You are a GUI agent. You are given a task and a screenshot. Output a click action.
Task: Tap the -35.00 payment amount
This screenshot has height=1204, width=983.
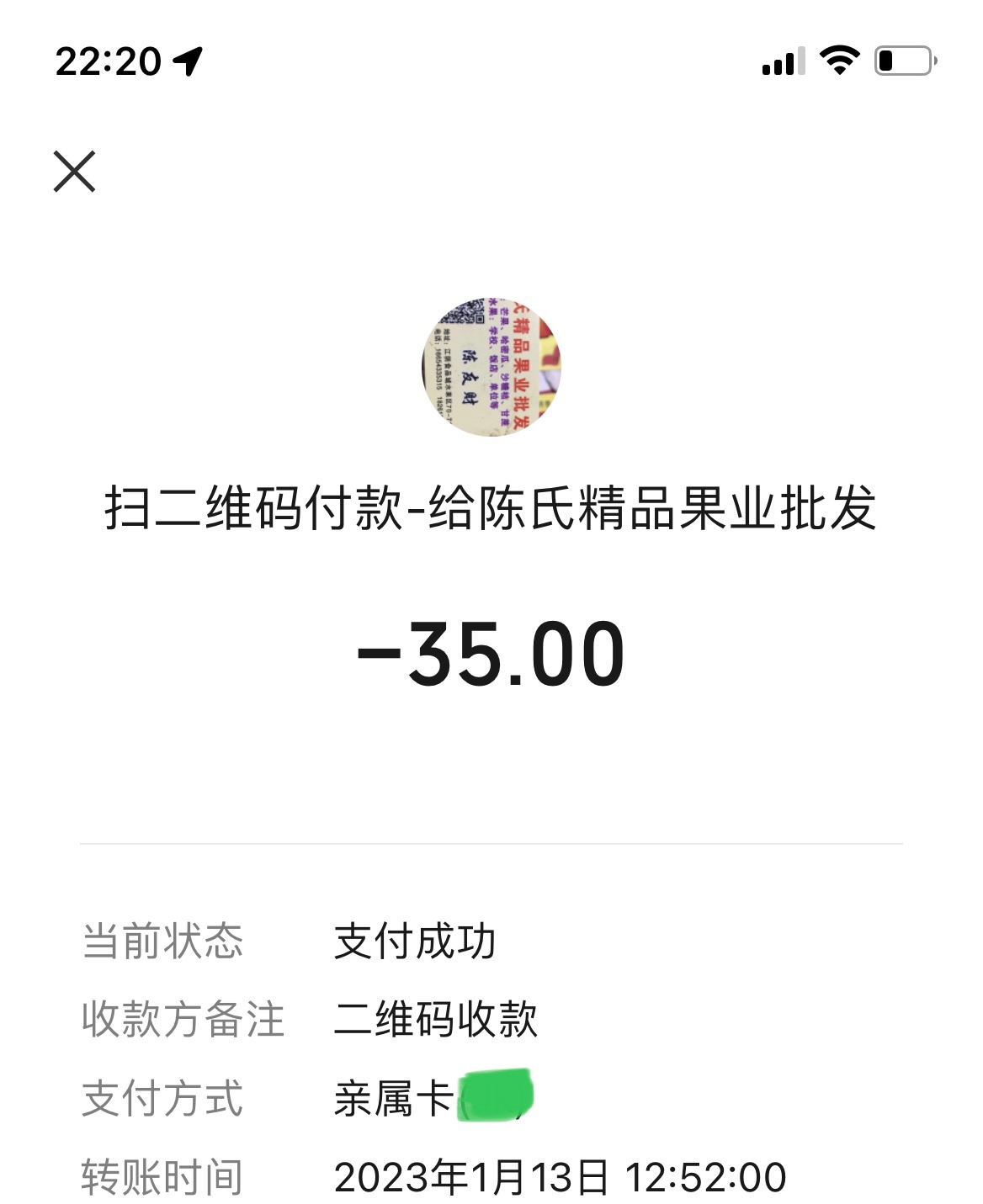coord(491,654)
